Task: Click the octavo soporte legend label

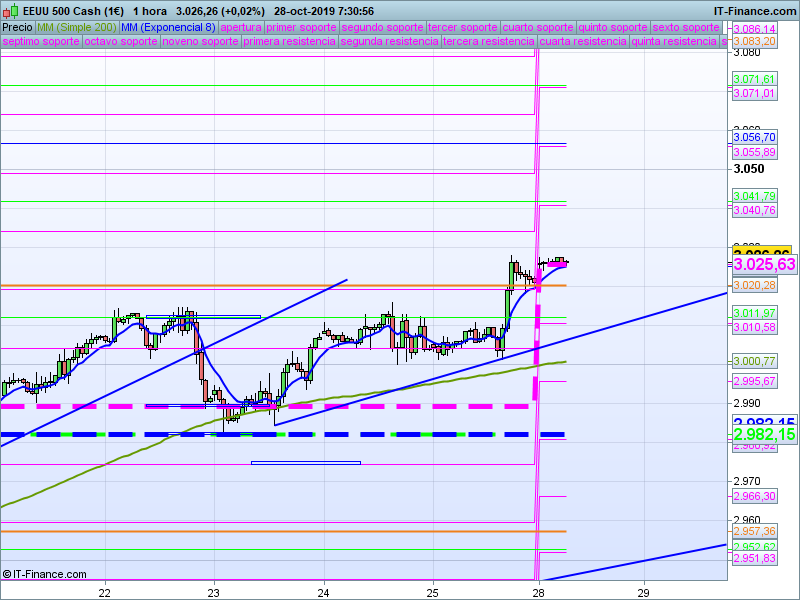Action: [121, 41]
